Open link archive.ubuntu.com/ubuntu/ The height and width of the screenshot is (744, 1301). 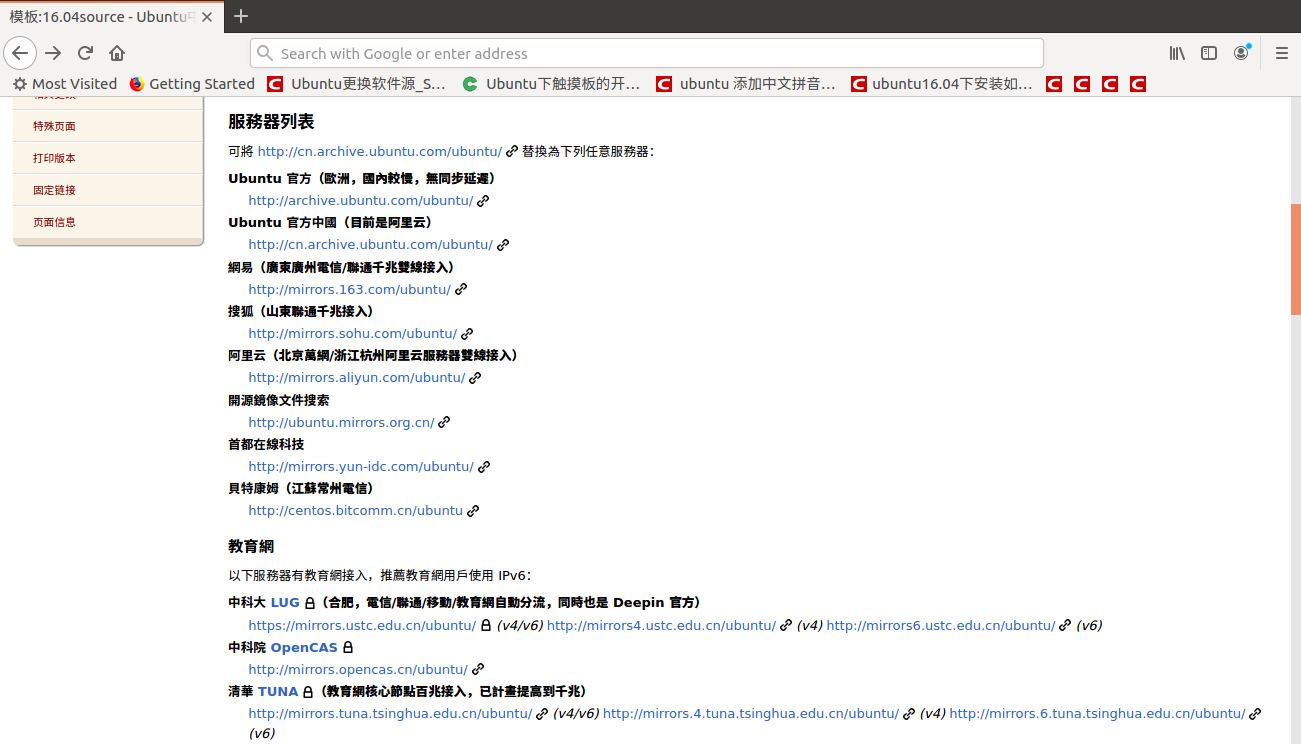click(x=361, y=200)
